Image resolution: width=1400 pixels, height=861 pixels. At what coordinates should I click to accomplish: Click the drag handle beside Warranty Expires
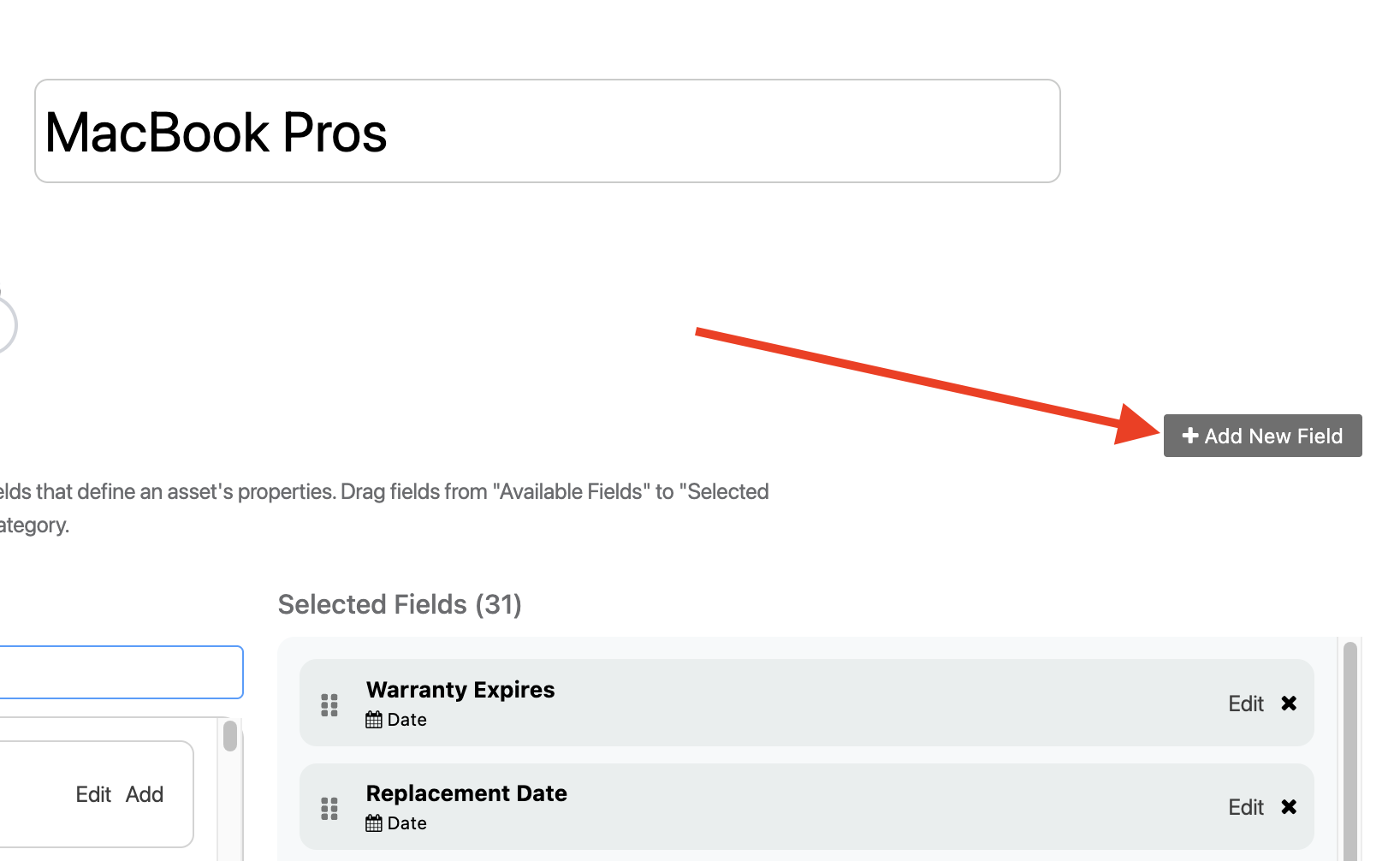329,704
